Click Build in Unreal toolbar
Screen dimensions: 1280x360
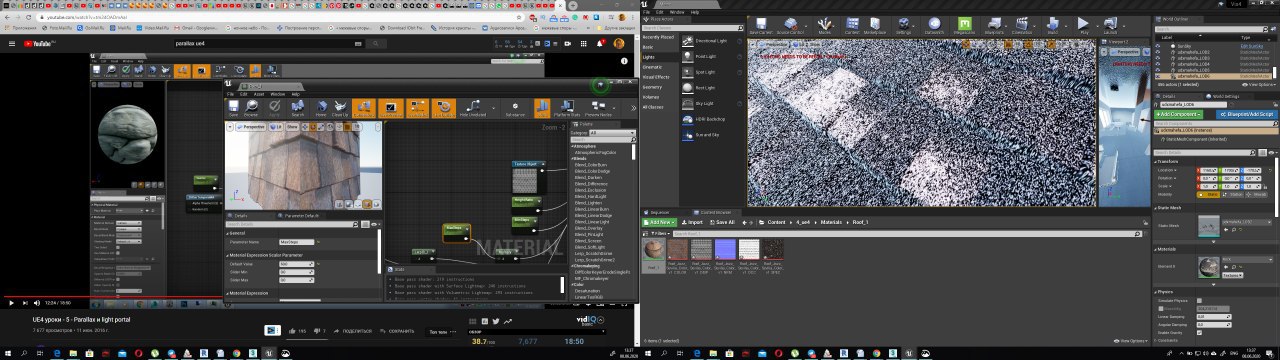pyautogui.click(x=1052, y=25)
